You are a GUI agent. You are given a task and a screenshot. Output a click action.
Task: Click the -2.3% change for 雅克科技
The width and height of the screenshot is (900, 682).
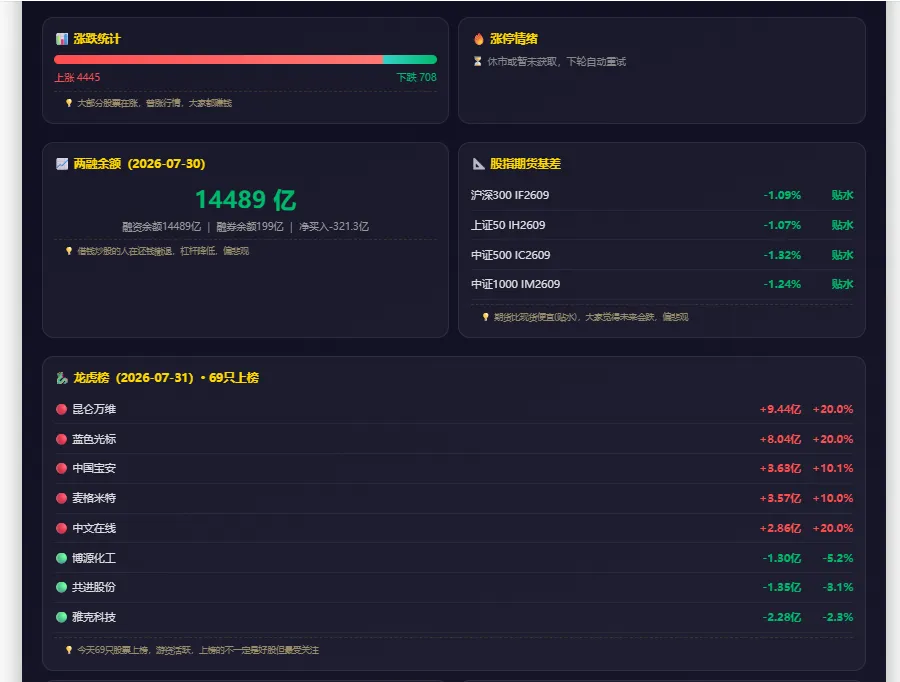click(x=838, y=617)
